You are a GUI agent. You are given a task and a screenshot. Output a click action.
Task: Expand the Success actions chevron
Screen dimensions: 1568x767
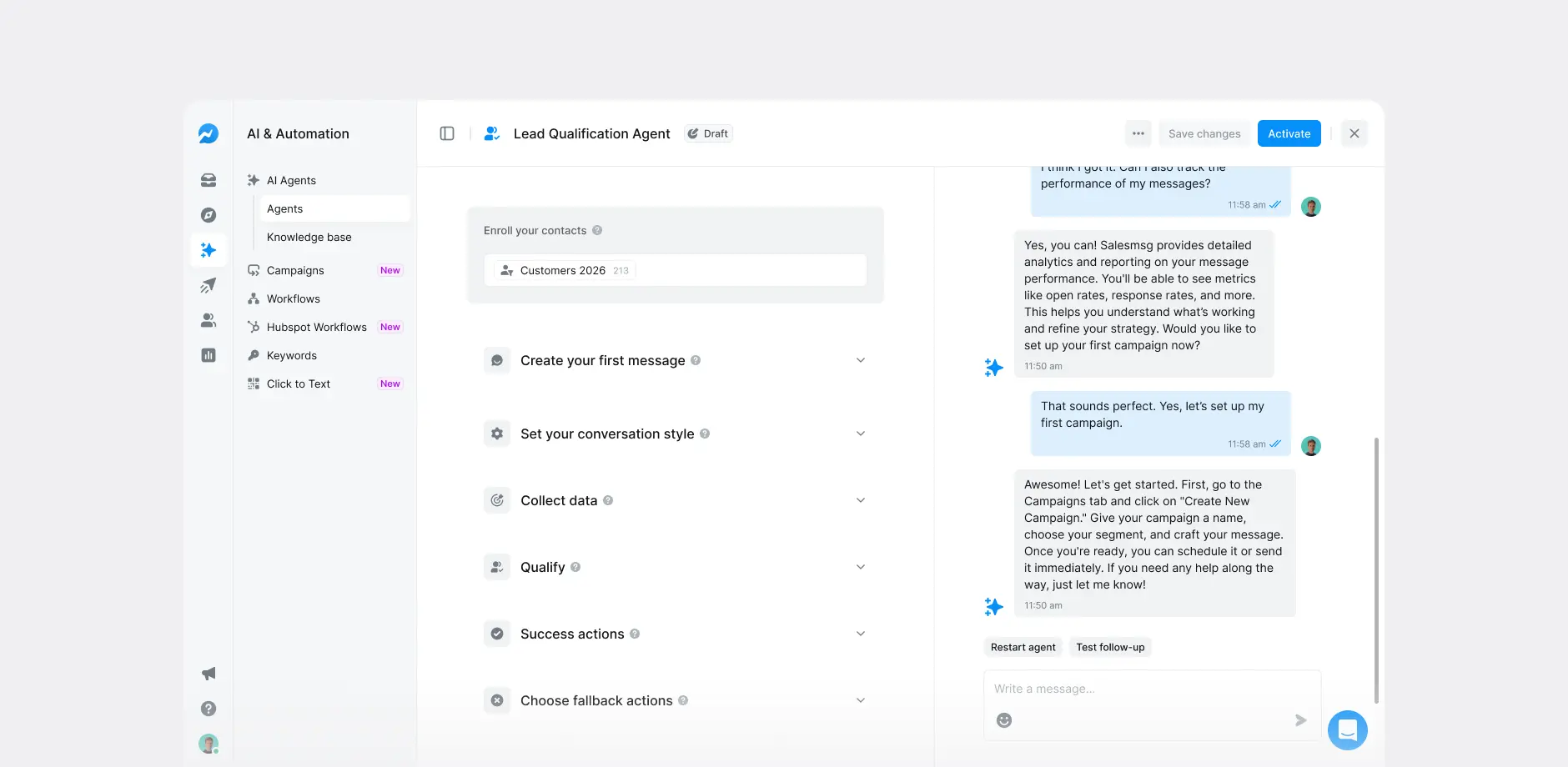(861, 634)
